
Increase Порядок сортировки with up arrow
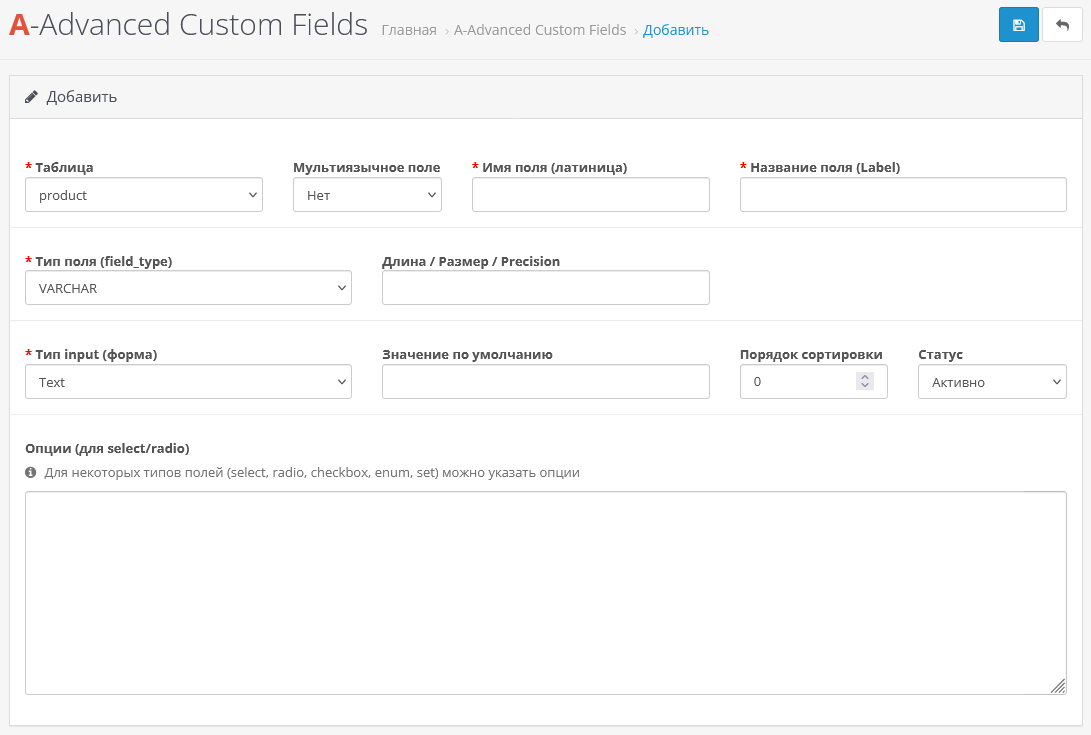(x=865, y=377)
